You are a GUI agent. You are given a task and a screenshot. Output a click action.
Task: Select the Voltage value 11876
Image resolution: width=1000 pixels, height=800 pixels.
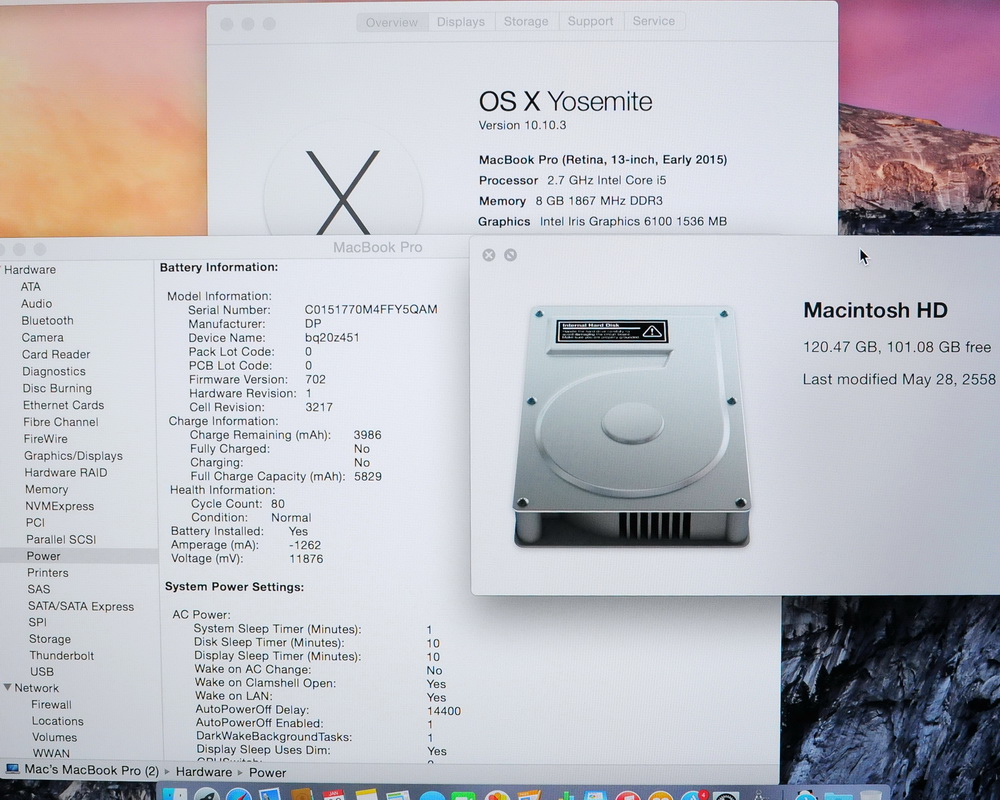(306, 559)
